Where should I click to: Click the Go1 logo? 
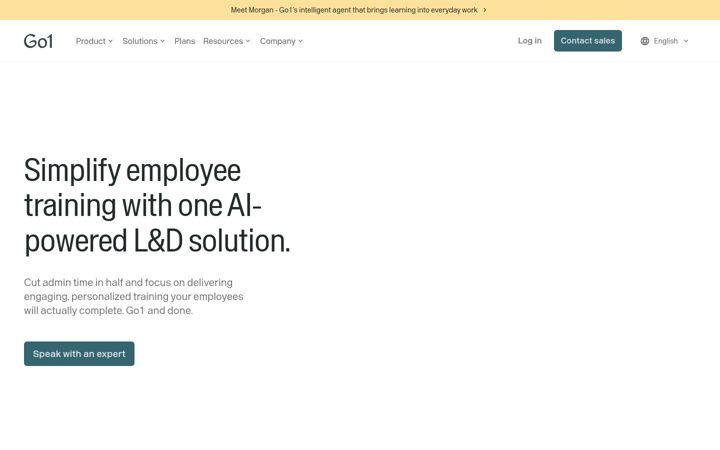(x=39, y=41)
